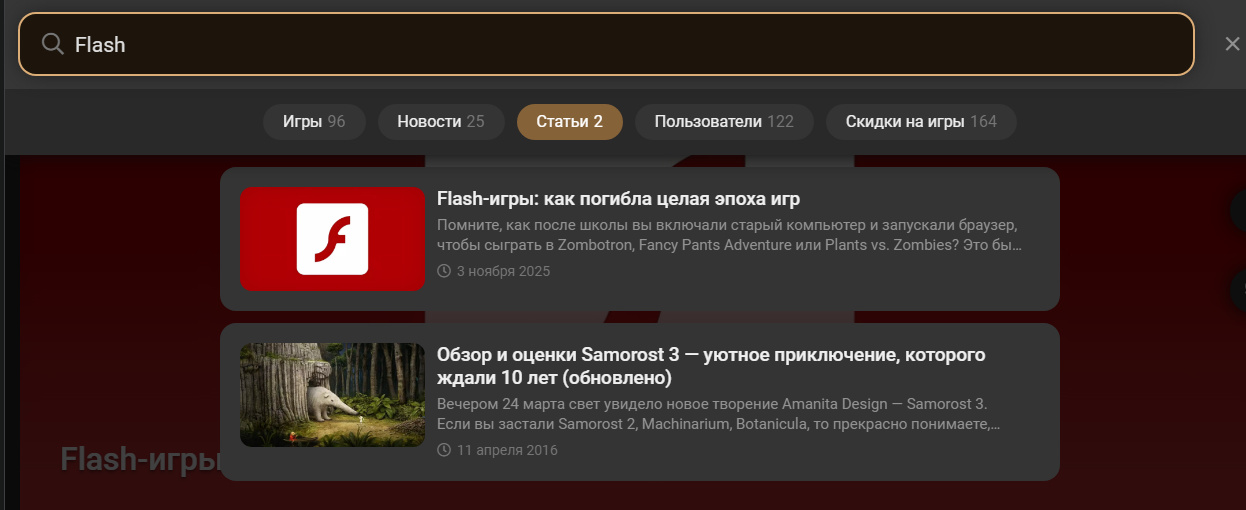Switch to the Игры results tab

(x=313, y=122)
